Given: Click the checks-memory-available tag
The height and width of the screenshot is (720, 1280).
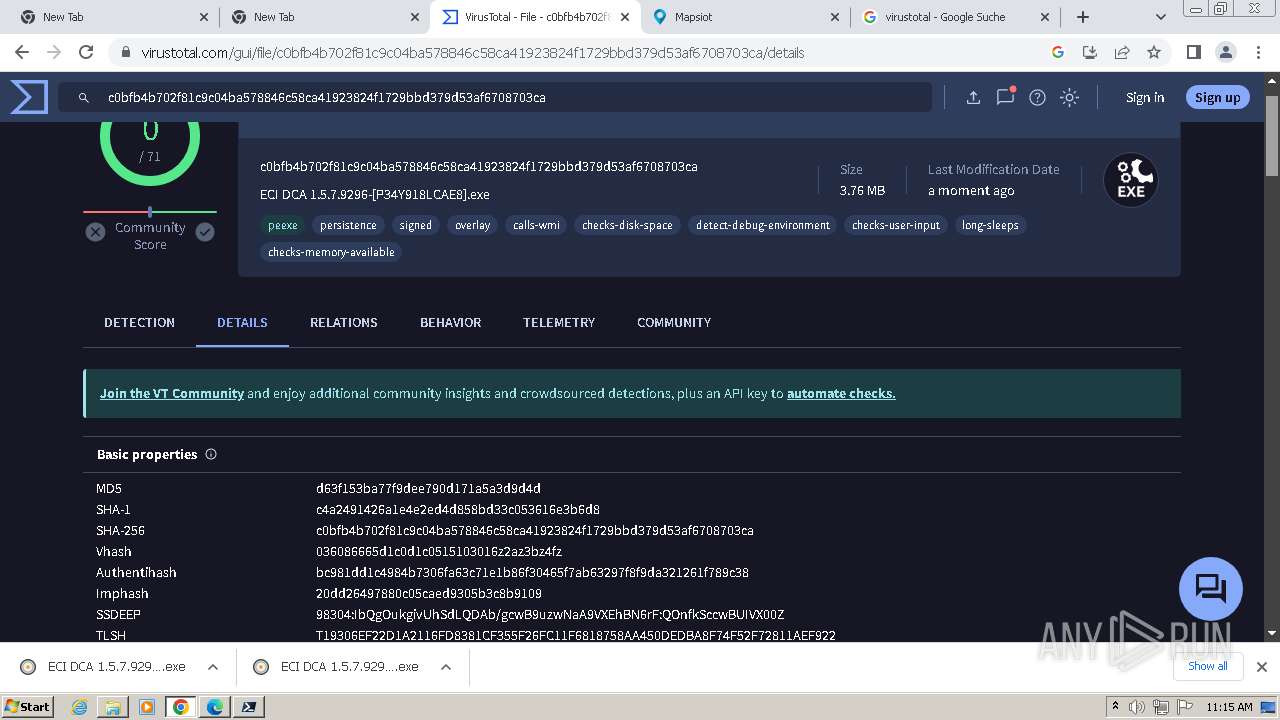Looking at the screenshot, I should point(331,252).
